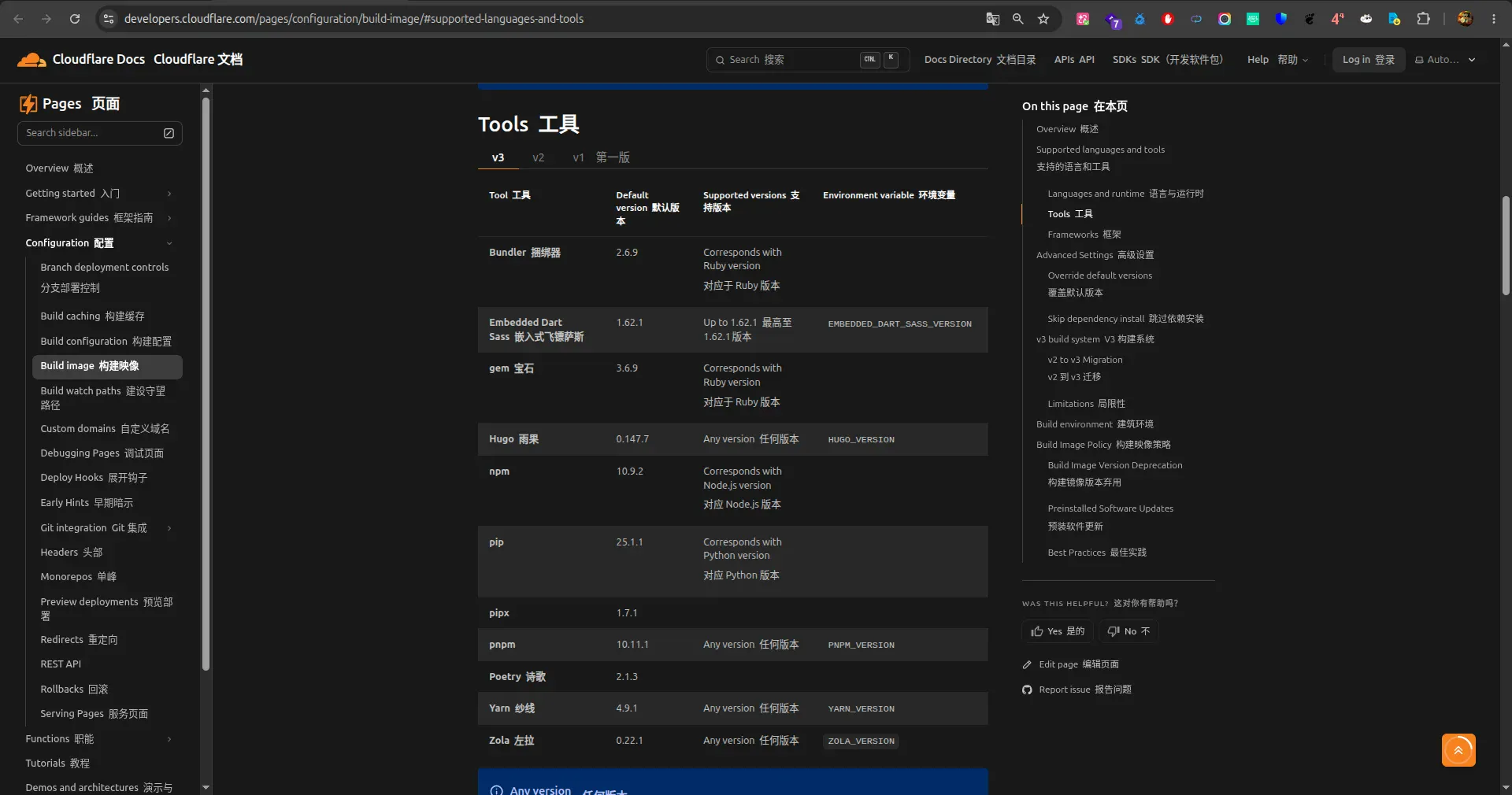Open site information icon in address bar
This screenshot has width=1512, height=795.
point(109,19)
